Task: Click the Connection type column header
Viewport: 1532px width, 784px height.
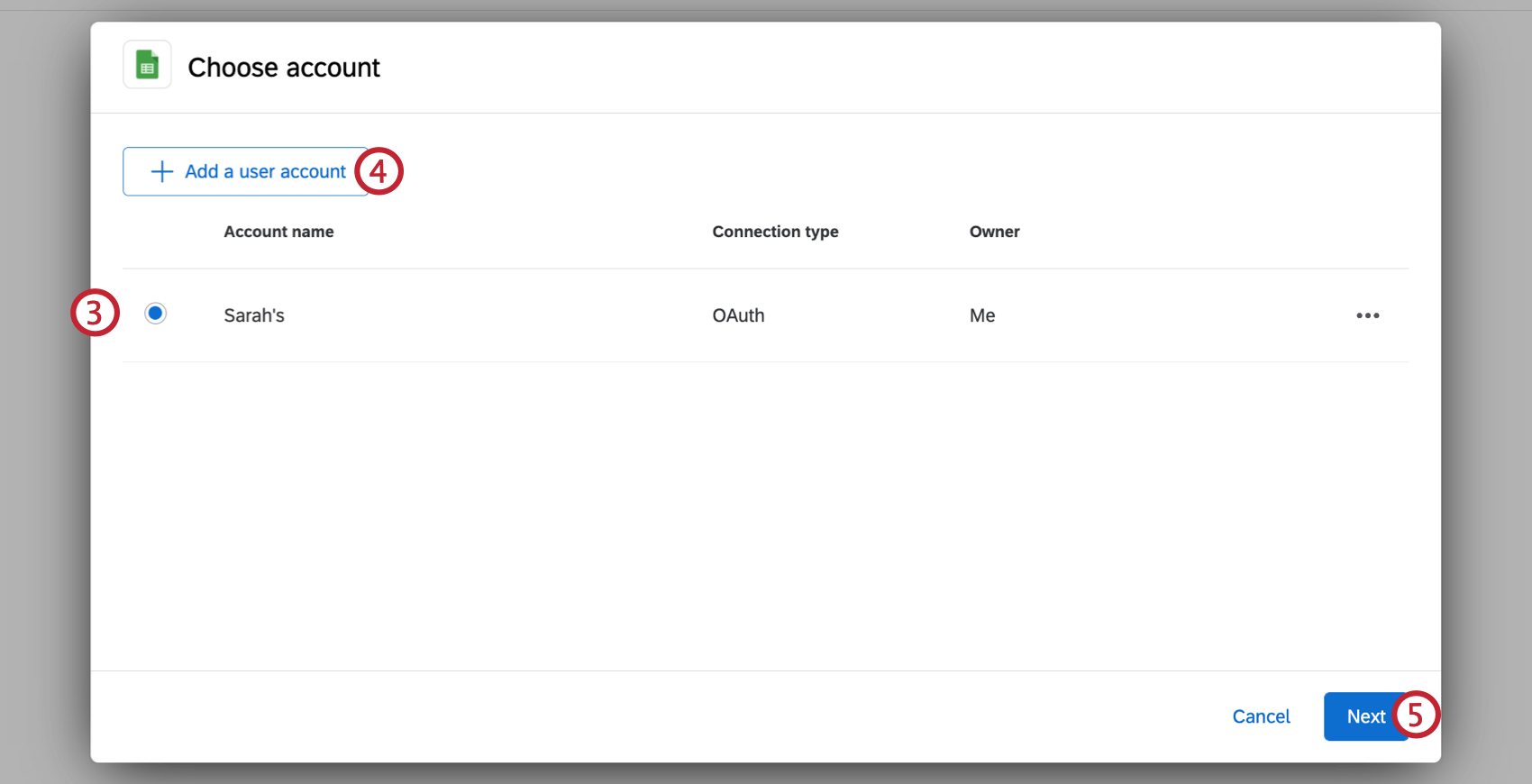Action: click(775, 232)
